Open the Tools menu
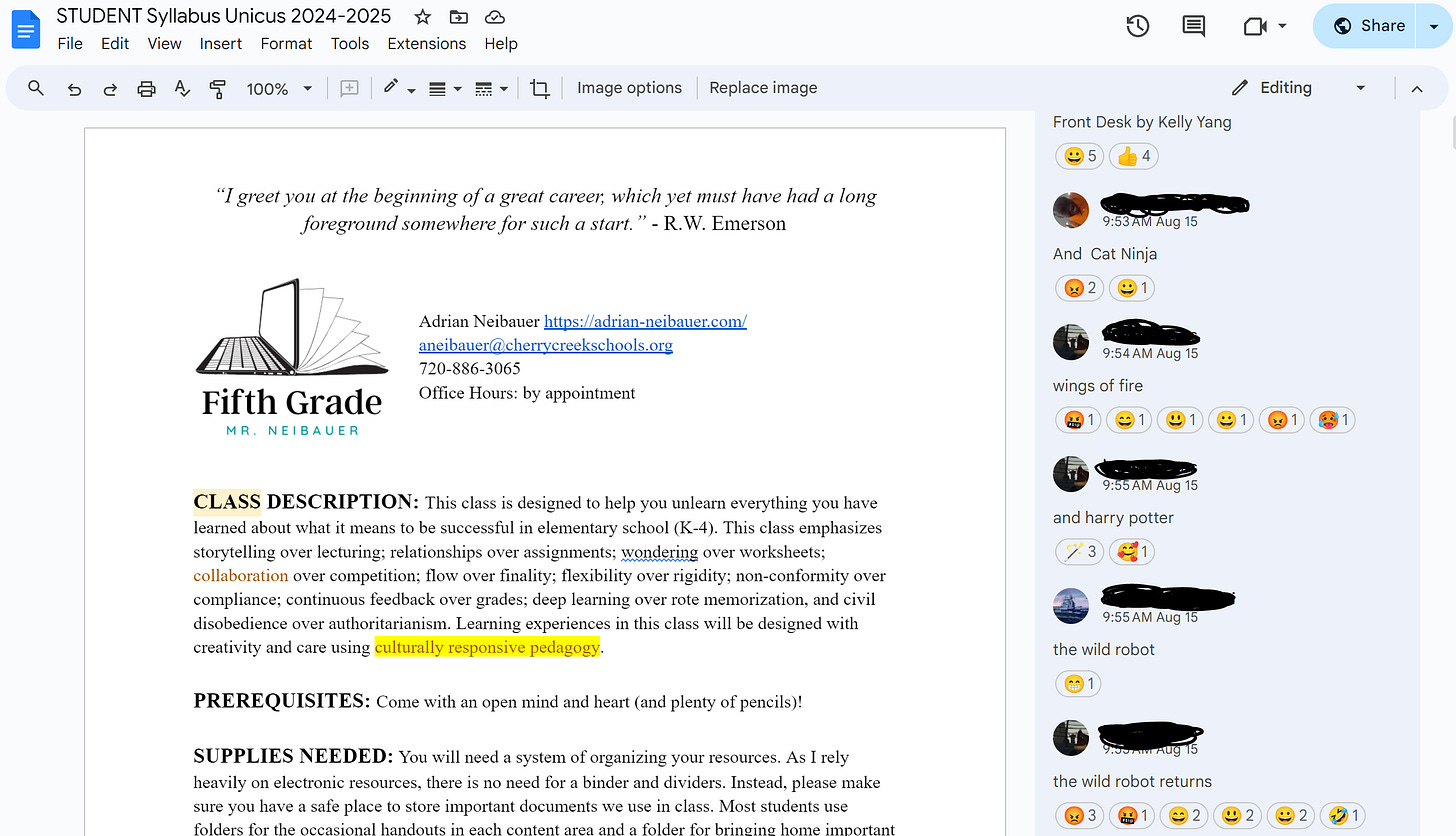The width and height of the screenshot is (1456, 836). 350,43
